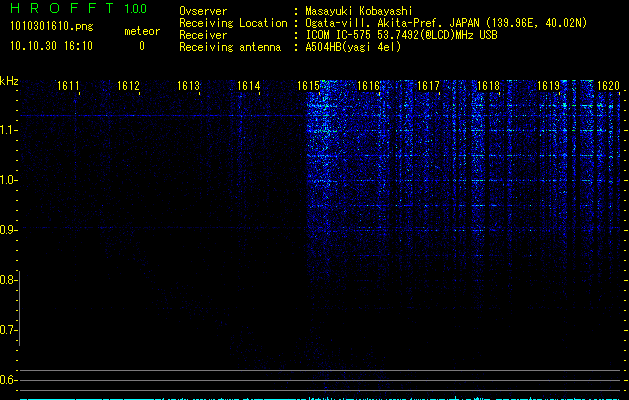Click the filename 1010301610.png

(52, 27)
